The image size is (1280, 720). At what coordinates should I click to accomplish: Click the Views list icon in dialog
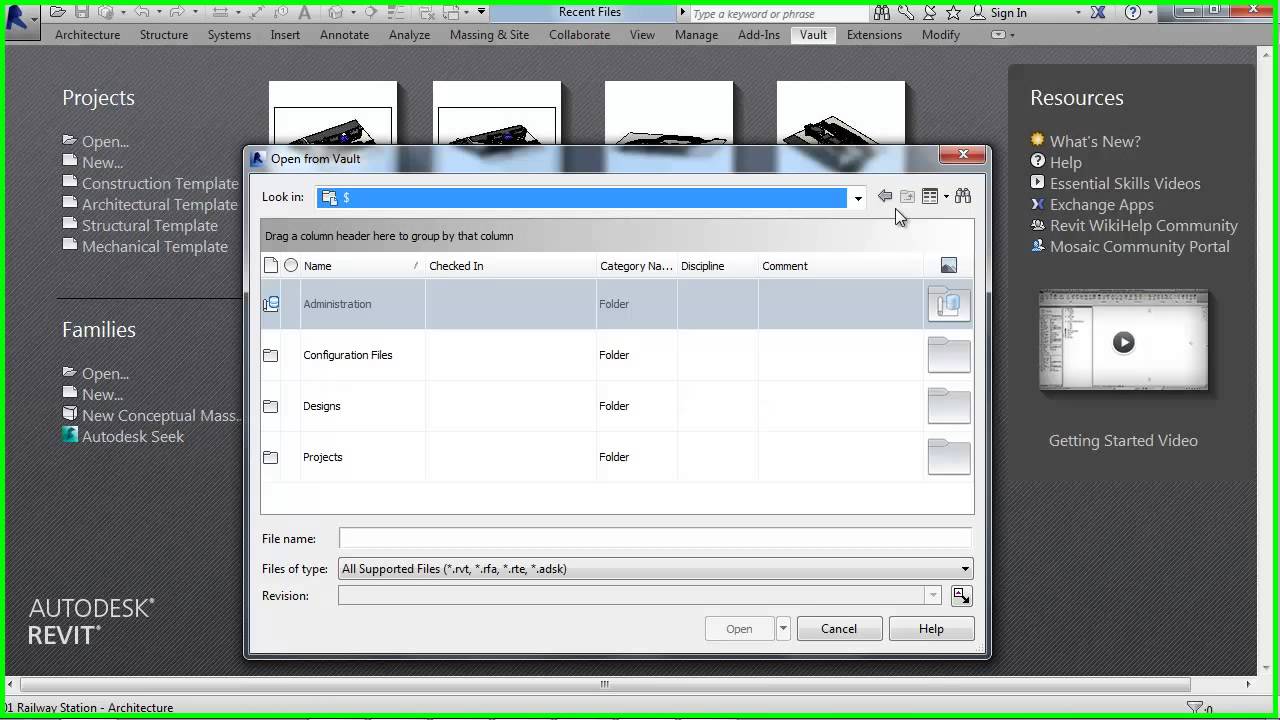[x=930, y=197]
